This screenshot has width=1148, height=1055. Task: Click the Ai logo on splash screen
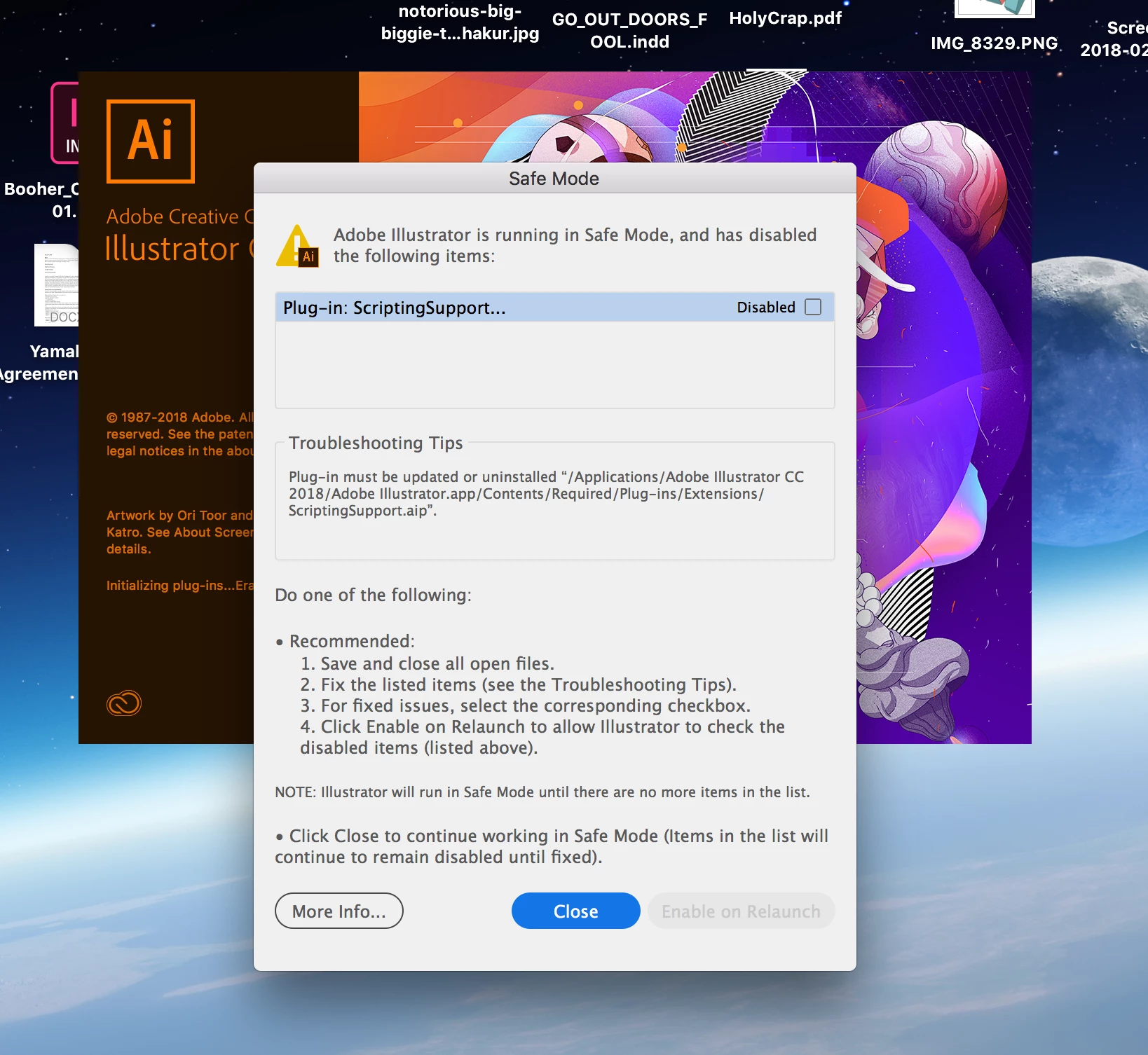[151, 141]
